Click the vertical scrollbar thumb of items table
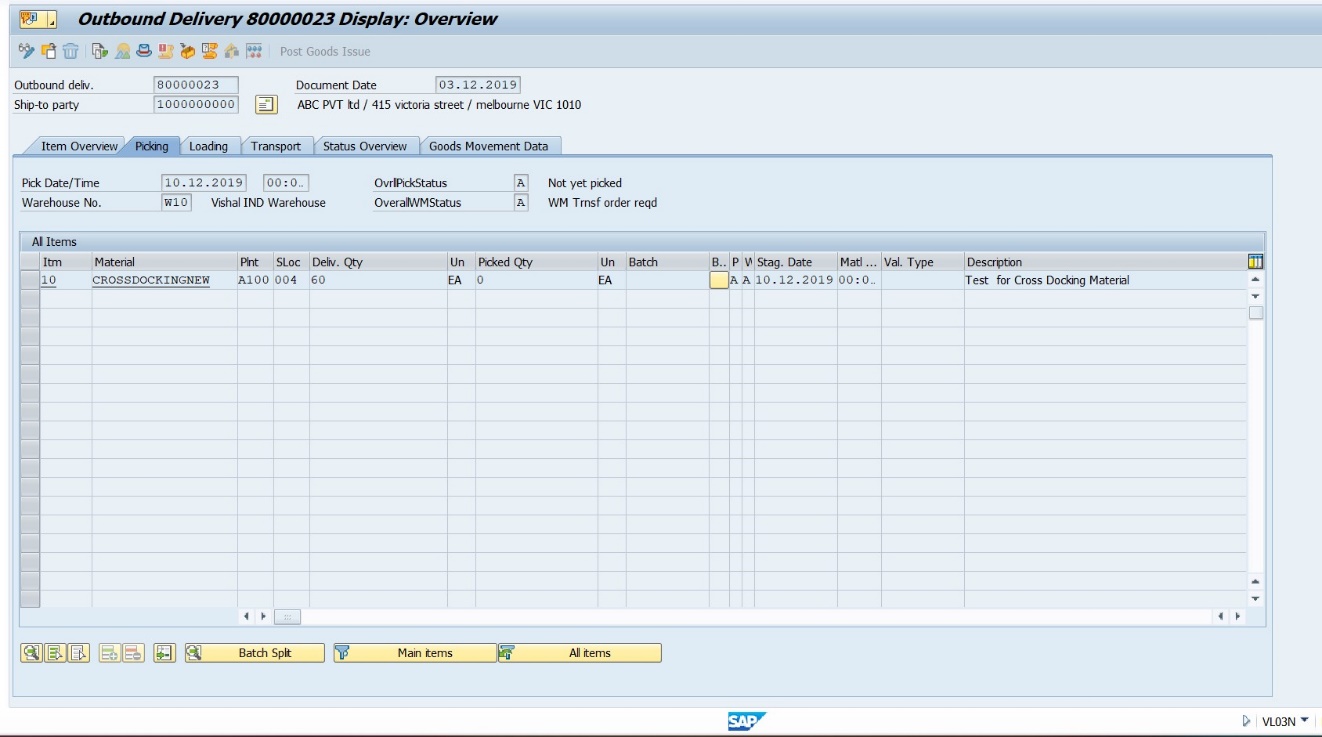 point(1256,312)
